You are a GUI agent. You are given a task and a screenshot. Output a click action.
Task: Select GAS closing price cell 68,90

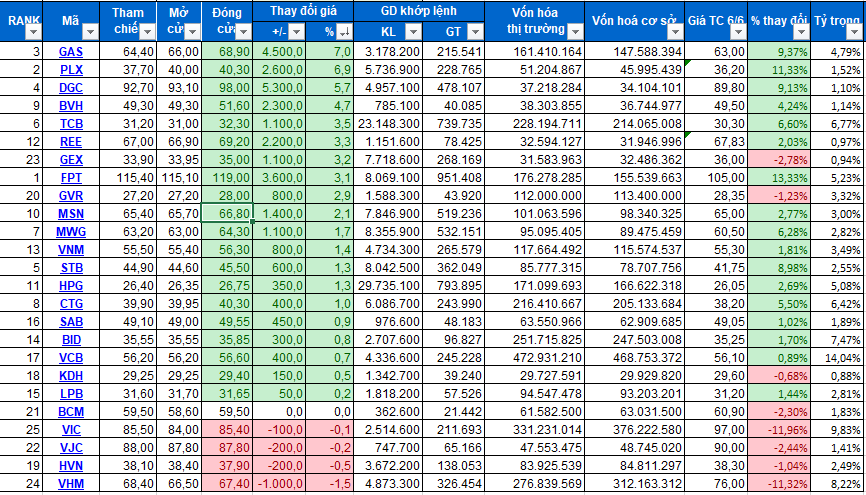point(228,52)
